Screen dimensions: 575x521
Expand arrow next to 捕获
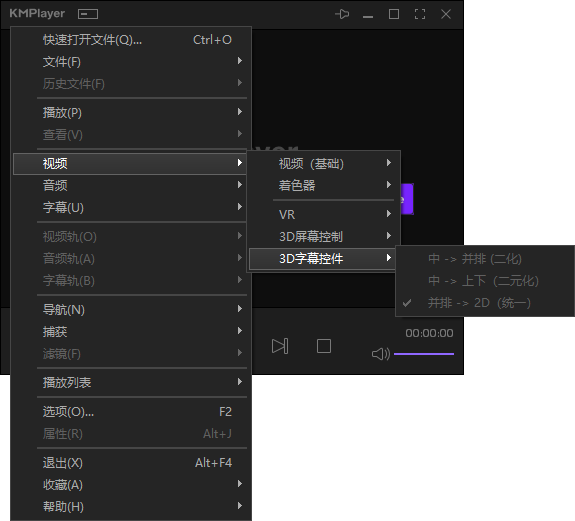click(x=240, y=331)
